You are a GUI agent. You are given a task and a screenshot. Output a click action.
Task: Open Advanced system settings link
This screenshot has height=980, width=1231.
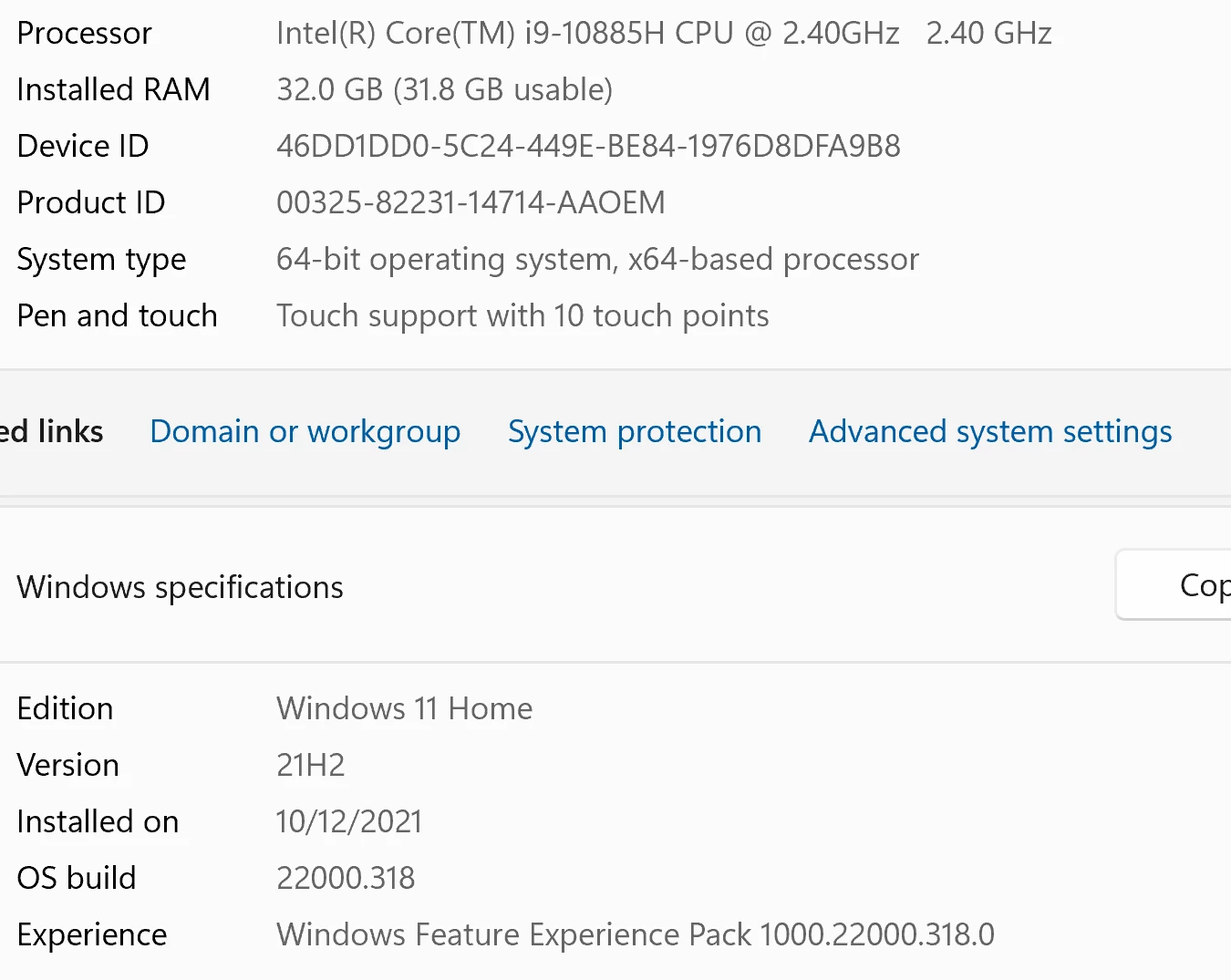pos(990,432)
